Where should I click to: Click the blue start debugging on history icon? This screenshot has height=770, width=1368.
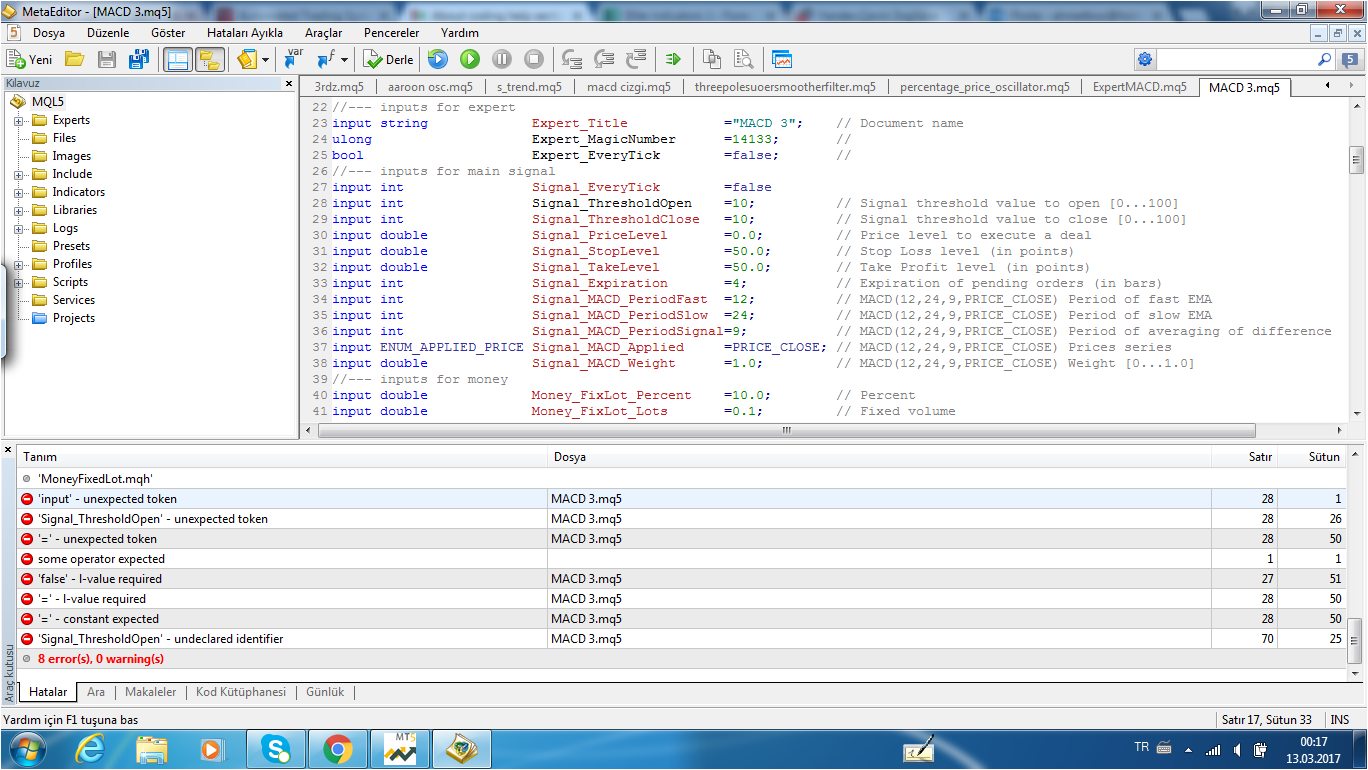point(437,59)
